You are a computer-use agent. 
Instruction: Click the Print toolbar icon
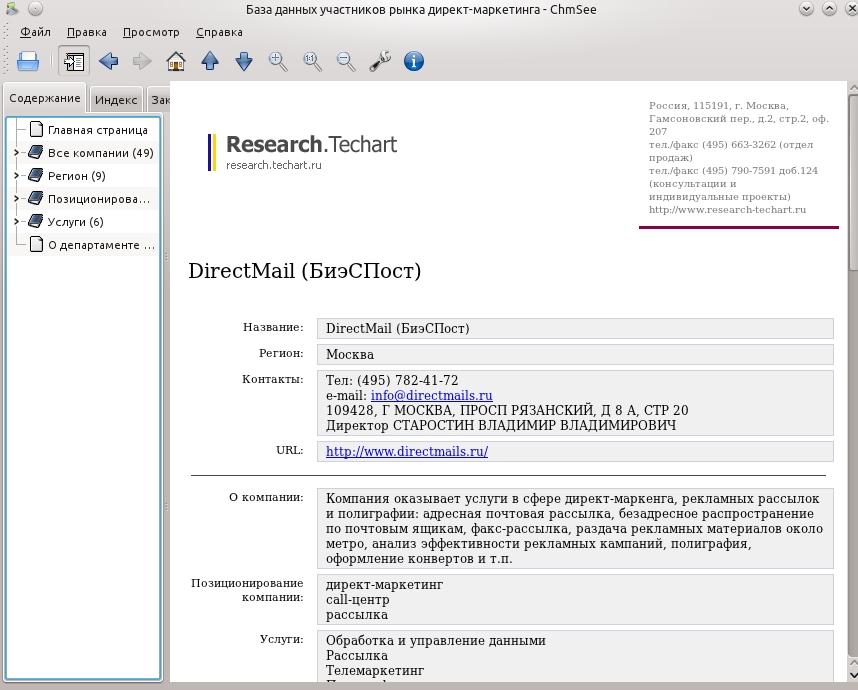[28, 61]
